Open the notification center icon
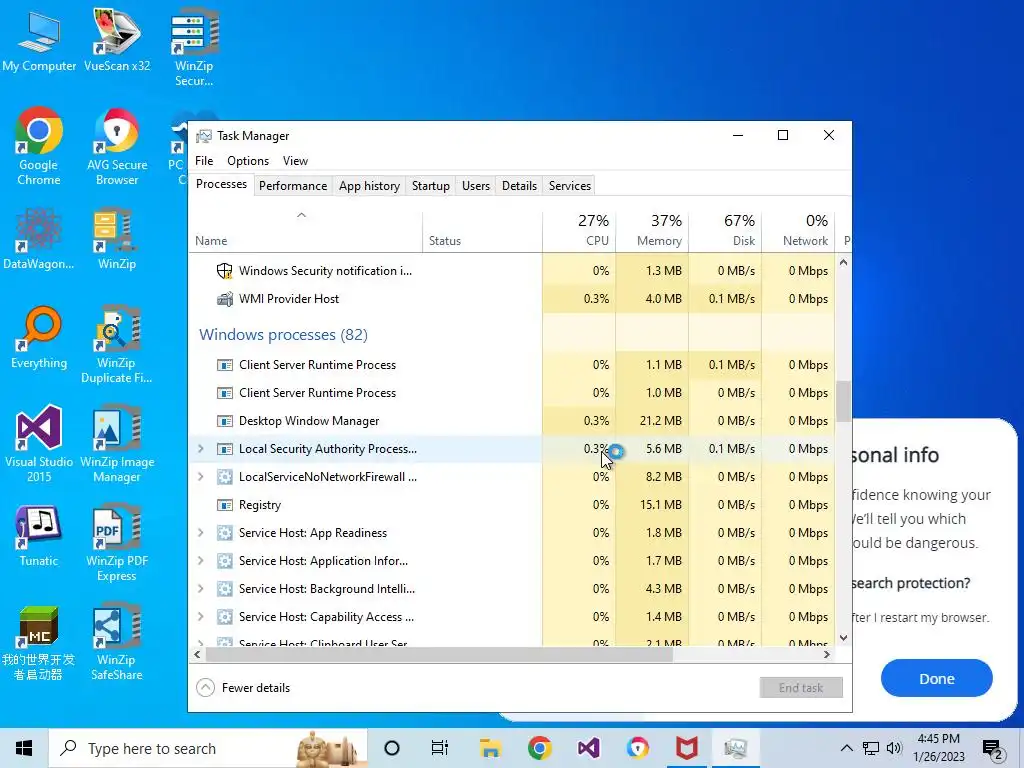Screen dimensions: 1024x768 pyautogui.click(x=992, y=750)
